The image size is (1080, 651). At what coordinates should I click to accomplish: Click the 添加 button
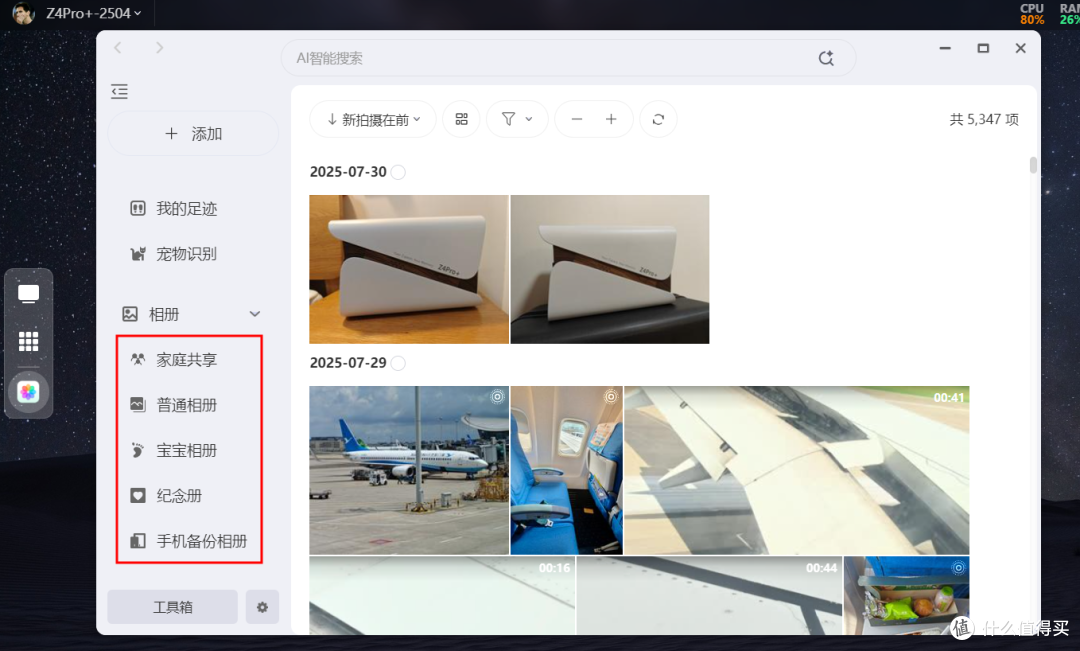click(193, 134)
